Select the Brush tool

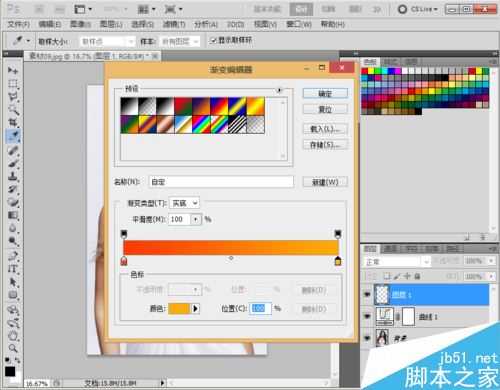coord(13,163)
